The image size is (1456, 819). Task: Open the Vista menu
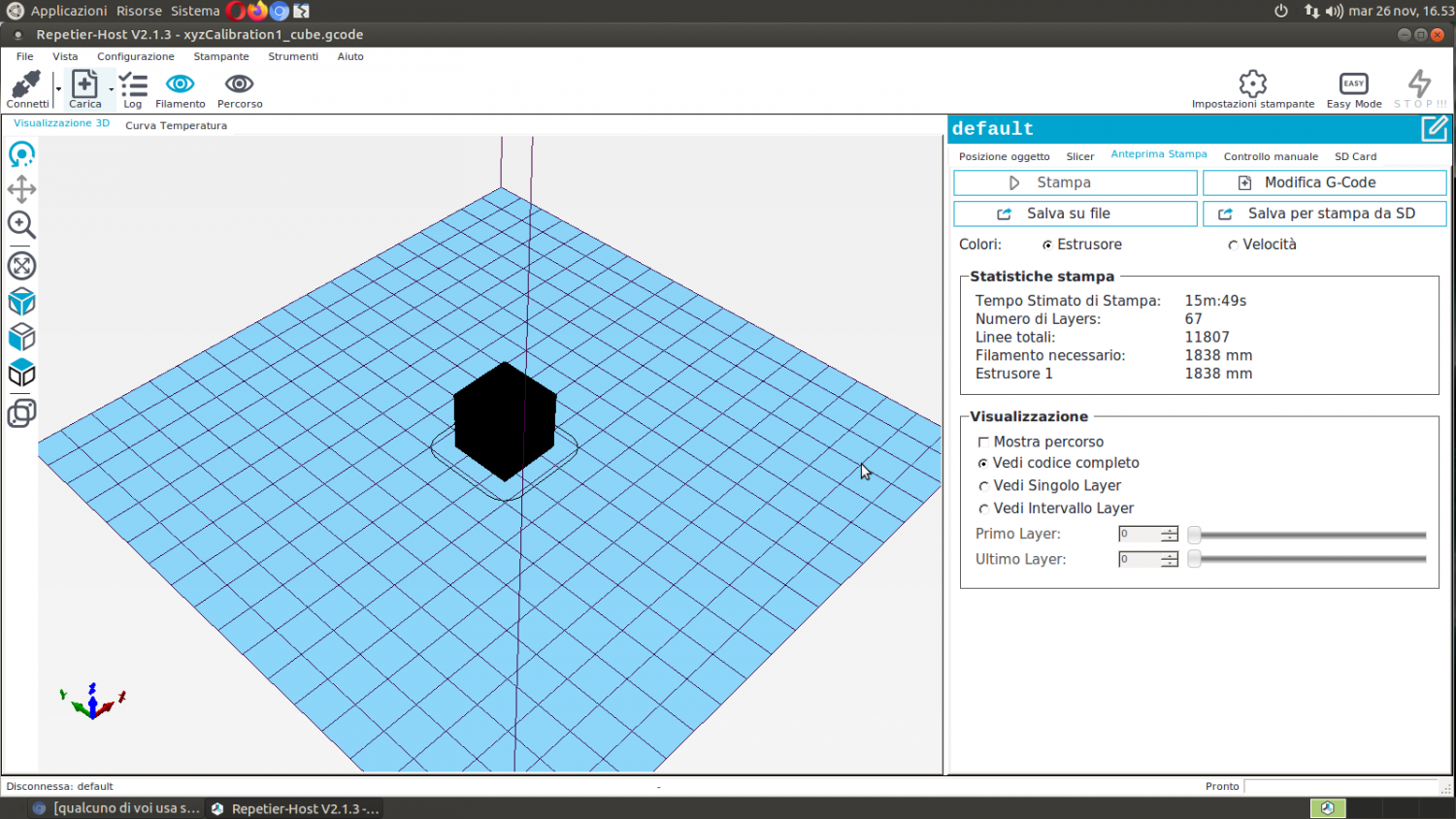(x=65, y=56)
